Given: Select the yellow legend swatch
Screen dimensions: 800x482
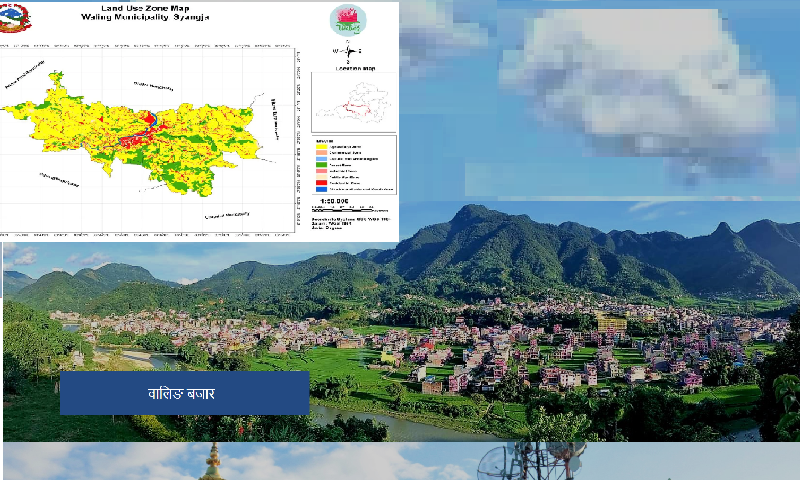Looking at the screenshot, I should click(321, 146).
